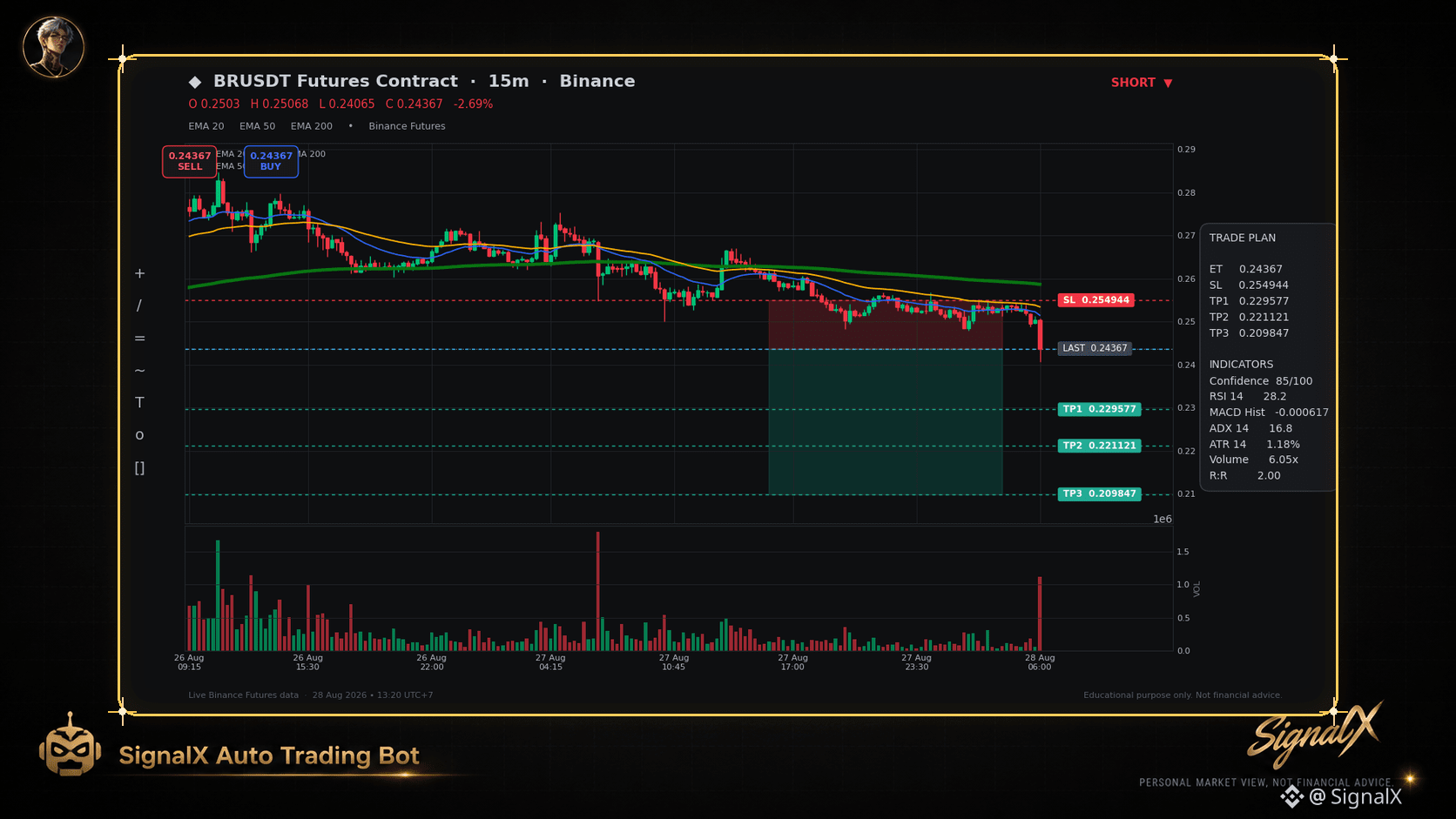Click the diamond icon before BRUSDT title
Image resolution: width=1456 pixels, height=819 pixels.
pyautogui.click(x=195, y=82)
